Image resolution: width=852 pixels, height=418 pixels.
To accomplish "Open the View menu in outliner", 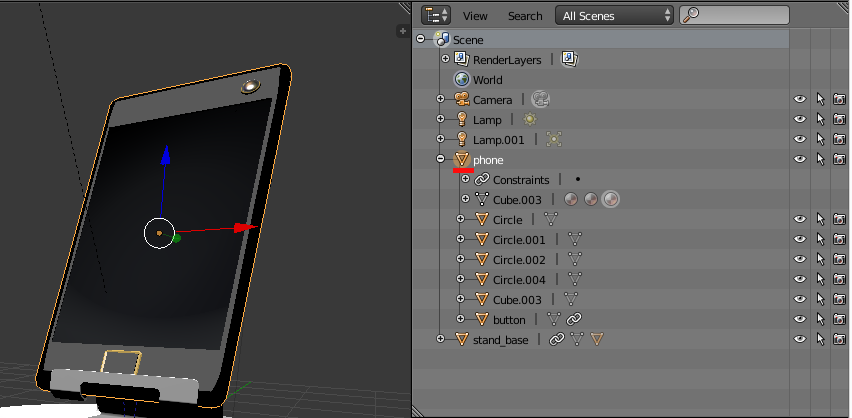I will [475, 16].
